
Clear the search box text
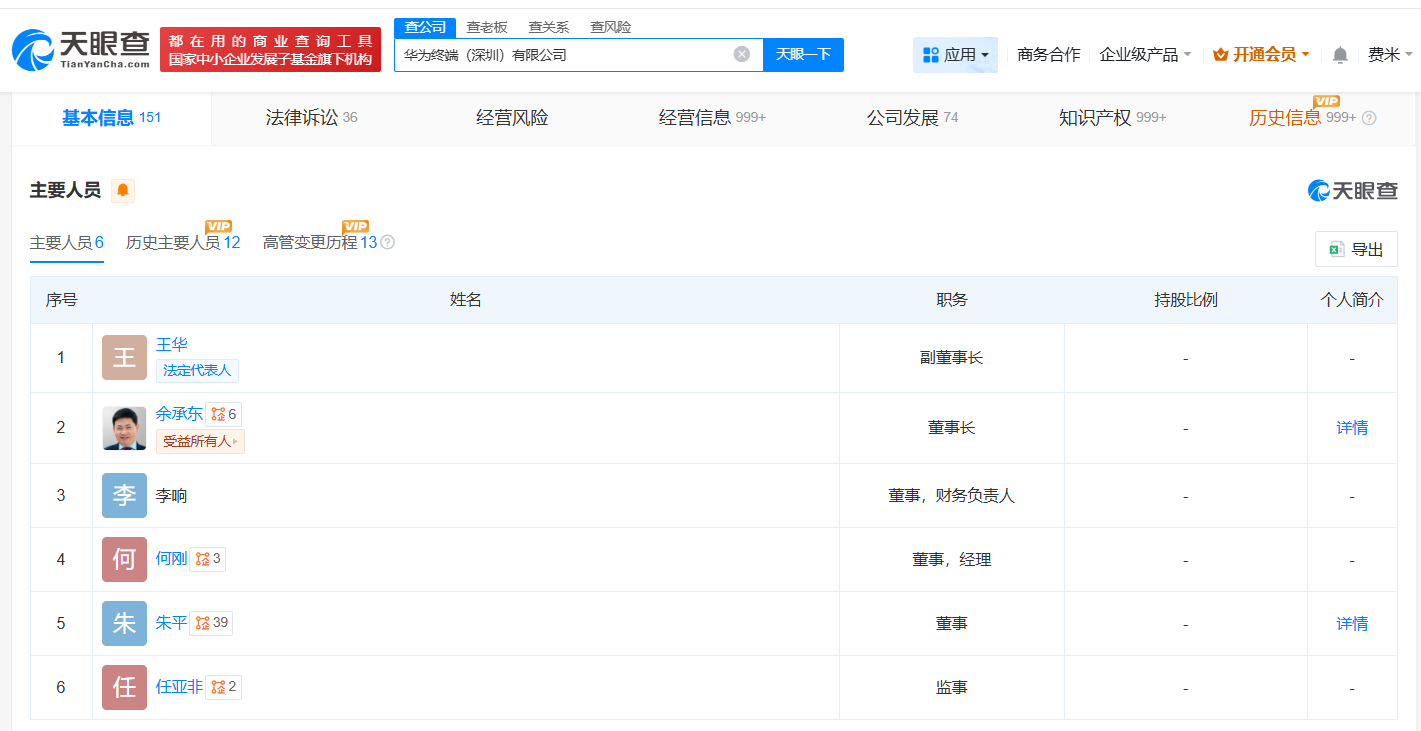pyautogui.click(x=742, y=54)
